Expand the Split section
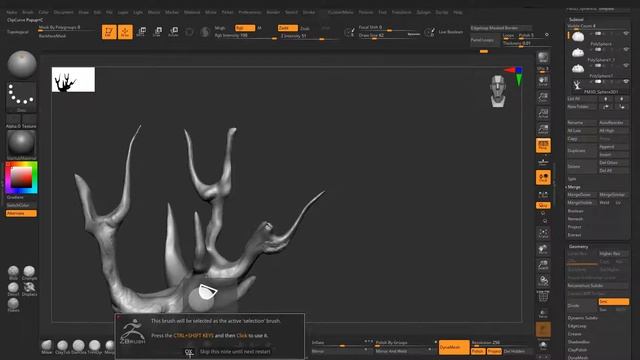Image resolution: width=640 pixels, height=360 pixels. tap(572, 179)
